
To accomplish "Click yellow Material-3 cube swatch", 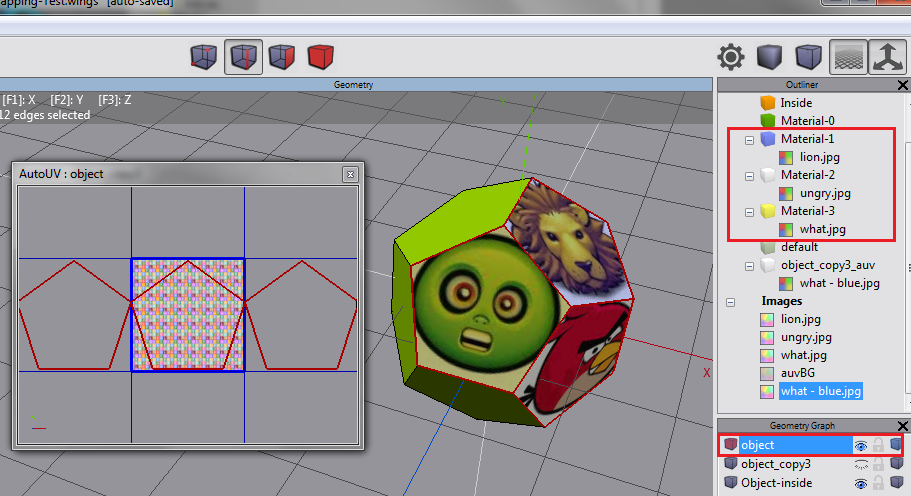I will [x=767, y=211].
